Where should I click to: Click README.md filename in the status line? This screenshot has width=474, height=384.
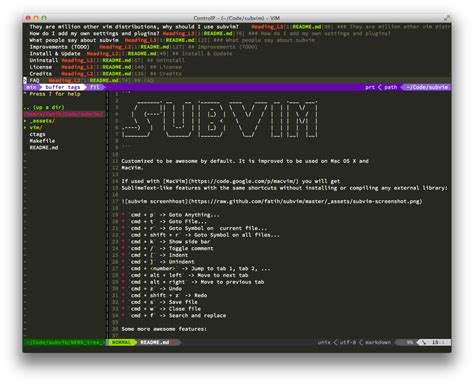155,342
